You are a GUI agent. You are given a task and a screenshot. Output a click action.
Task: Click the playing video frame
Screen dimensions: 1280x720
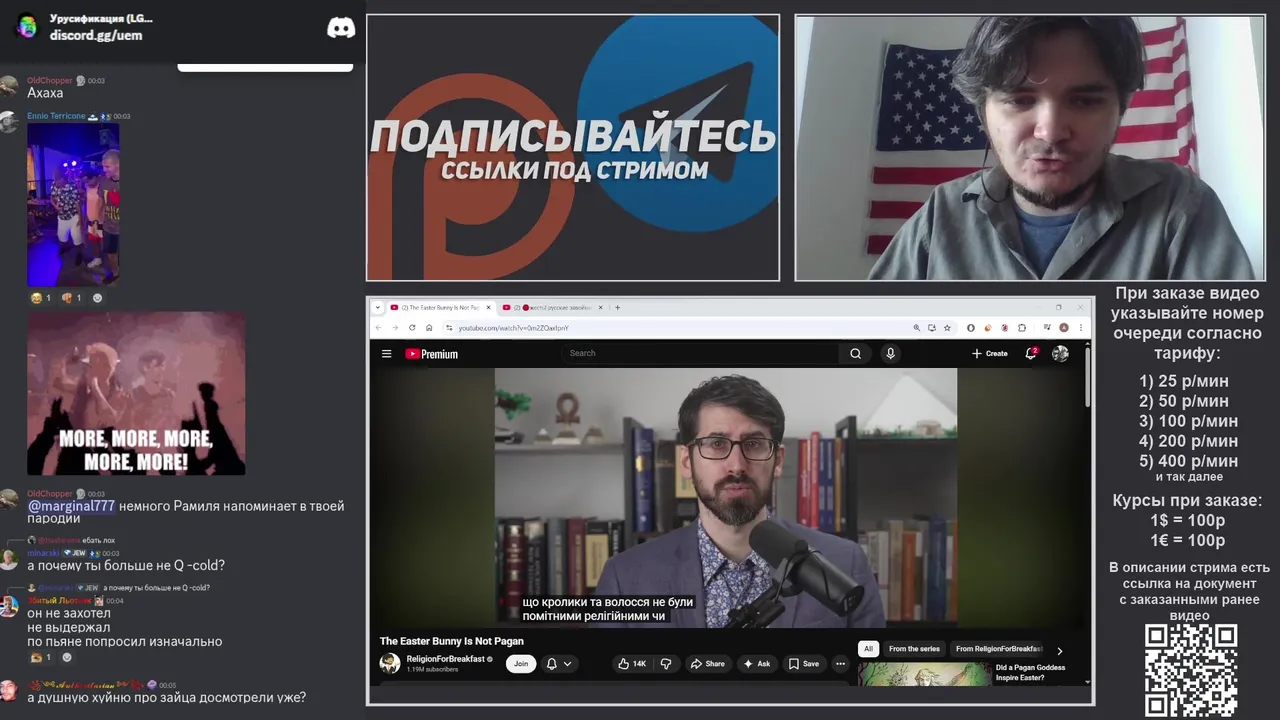(725, 497)
